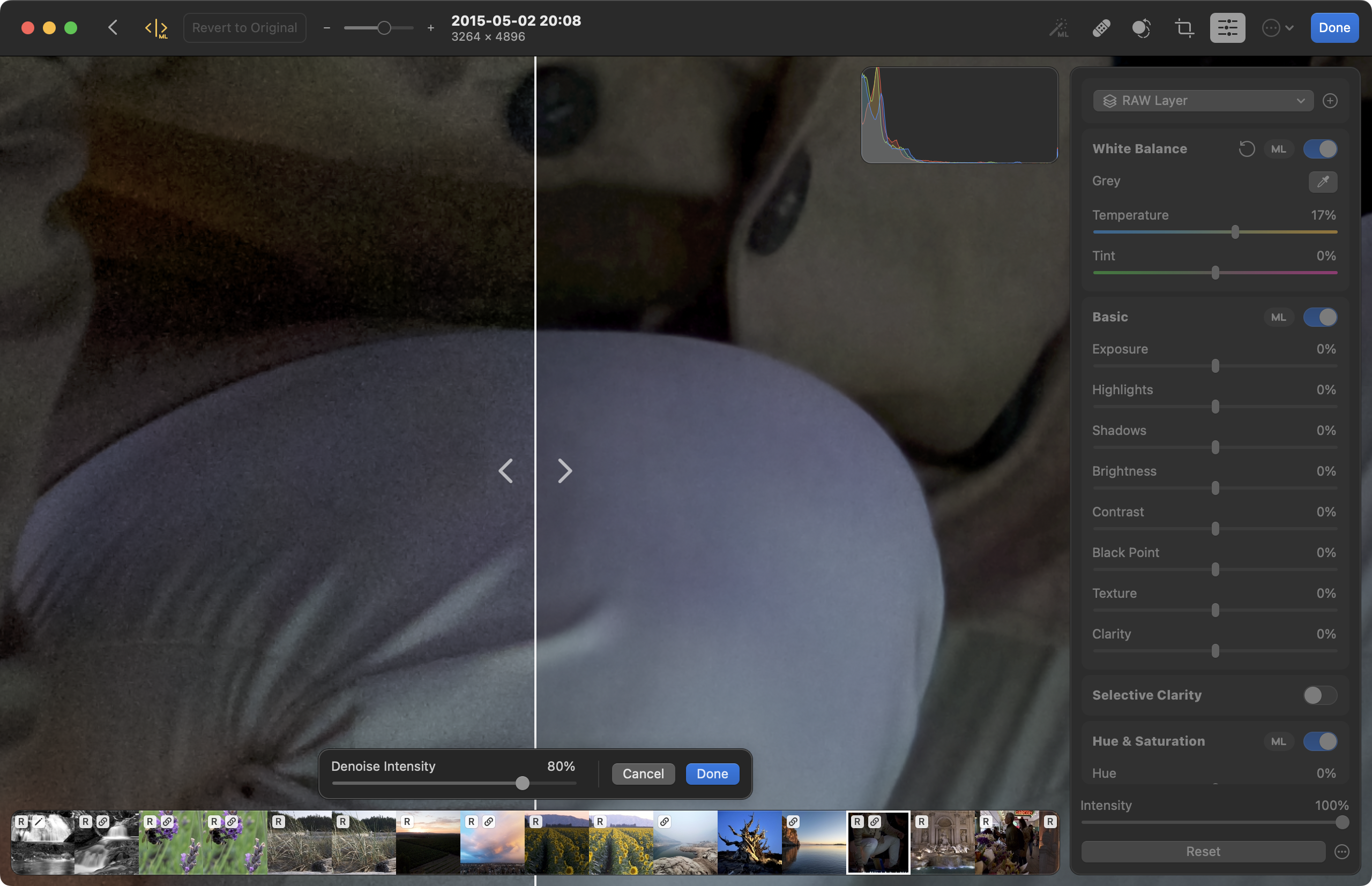Click the overall Intensity slider handle
This screenshot has width=1372, height=886.
(1341, 822)
